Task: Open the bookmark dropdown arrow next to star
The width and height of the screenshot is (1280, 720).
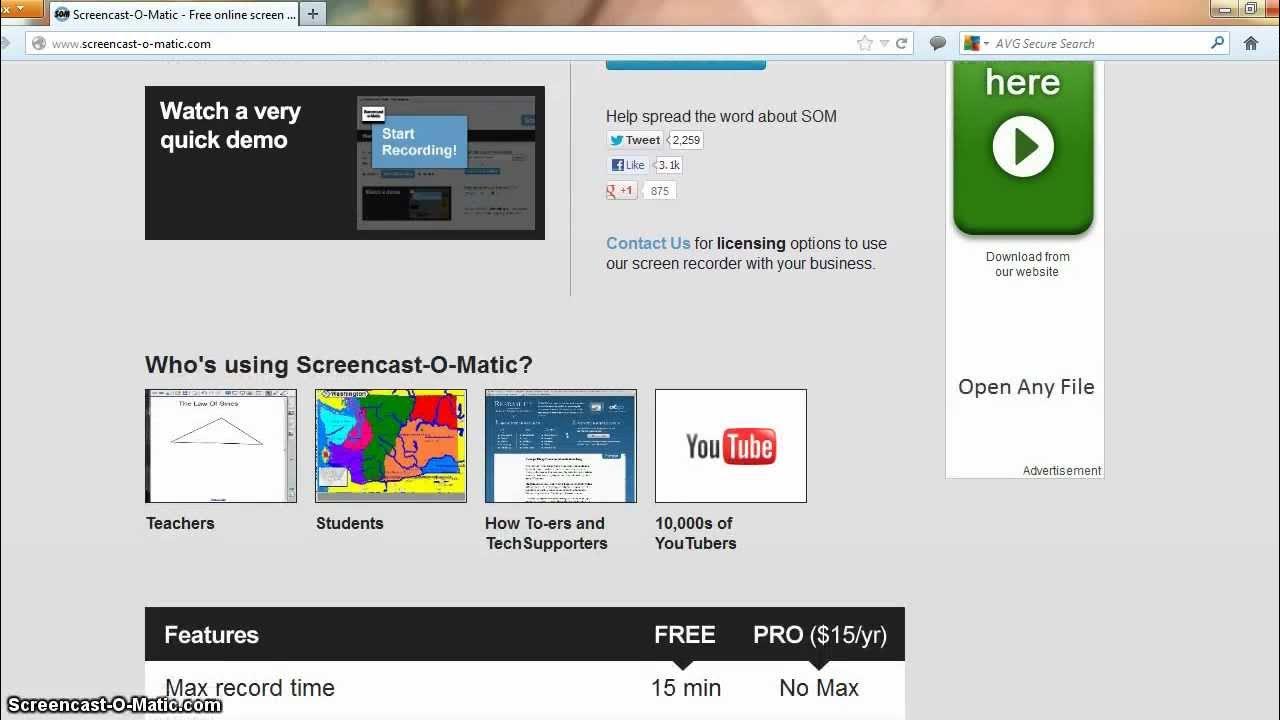Action: [x=883, y=43]
